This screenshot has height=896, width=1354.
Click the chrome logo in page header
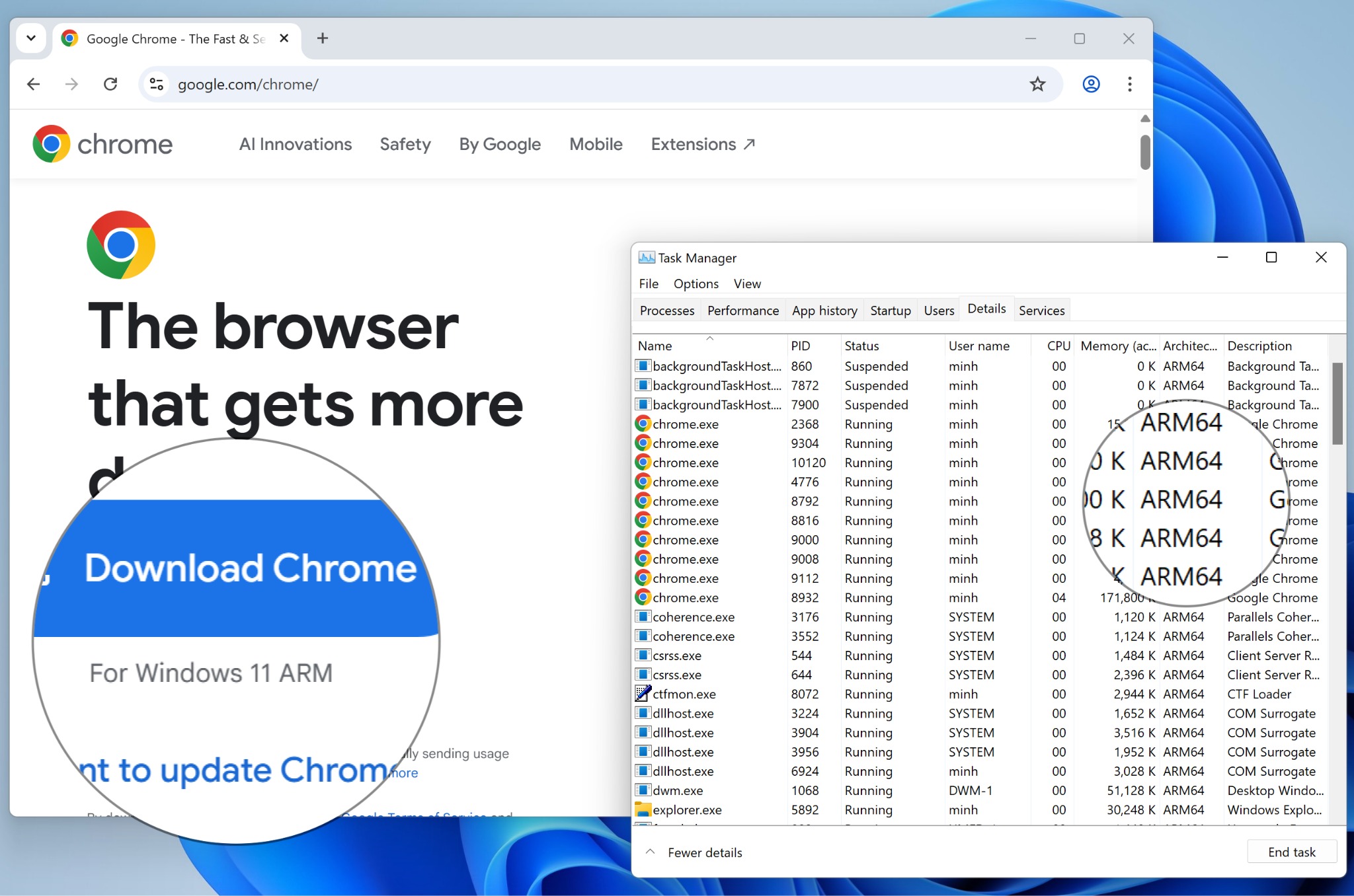point(102,143)
